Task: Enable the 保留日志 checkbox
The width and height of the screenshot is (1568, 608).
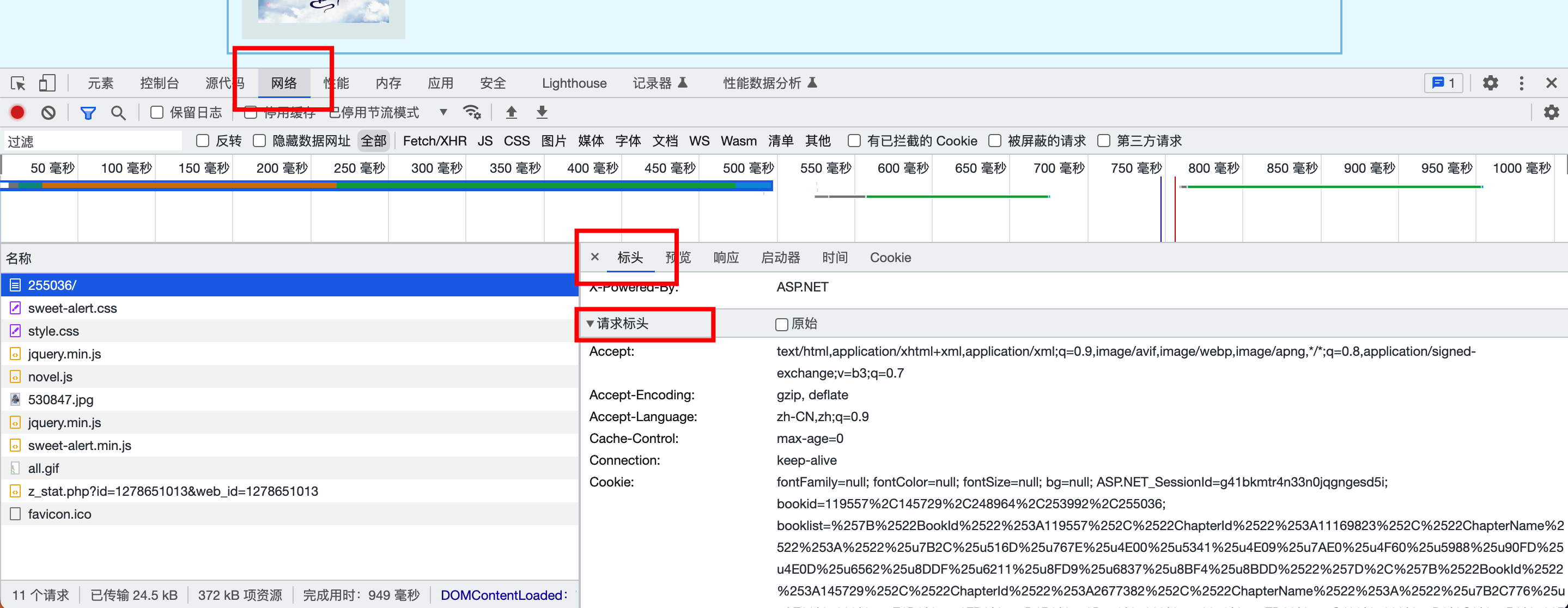Action: pyautogui.click(x=157, y=113)
